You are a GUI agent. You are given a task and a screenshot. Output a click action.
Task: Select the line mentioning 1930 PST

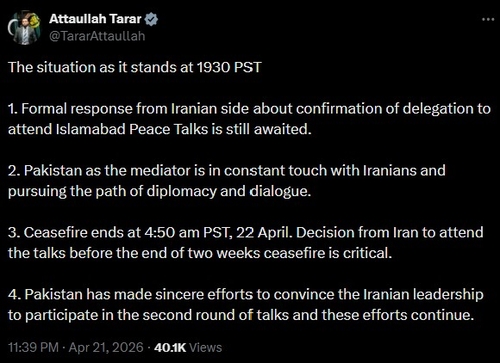[135, 67]
